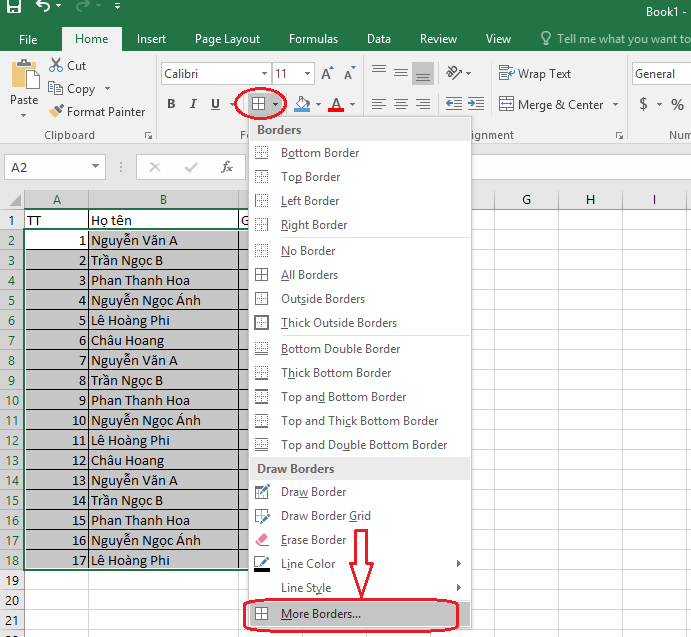Image resolution: width=691 pixels, height=637 pixels.
Task: Click the red Font Color A
Action: click(336, 104)
